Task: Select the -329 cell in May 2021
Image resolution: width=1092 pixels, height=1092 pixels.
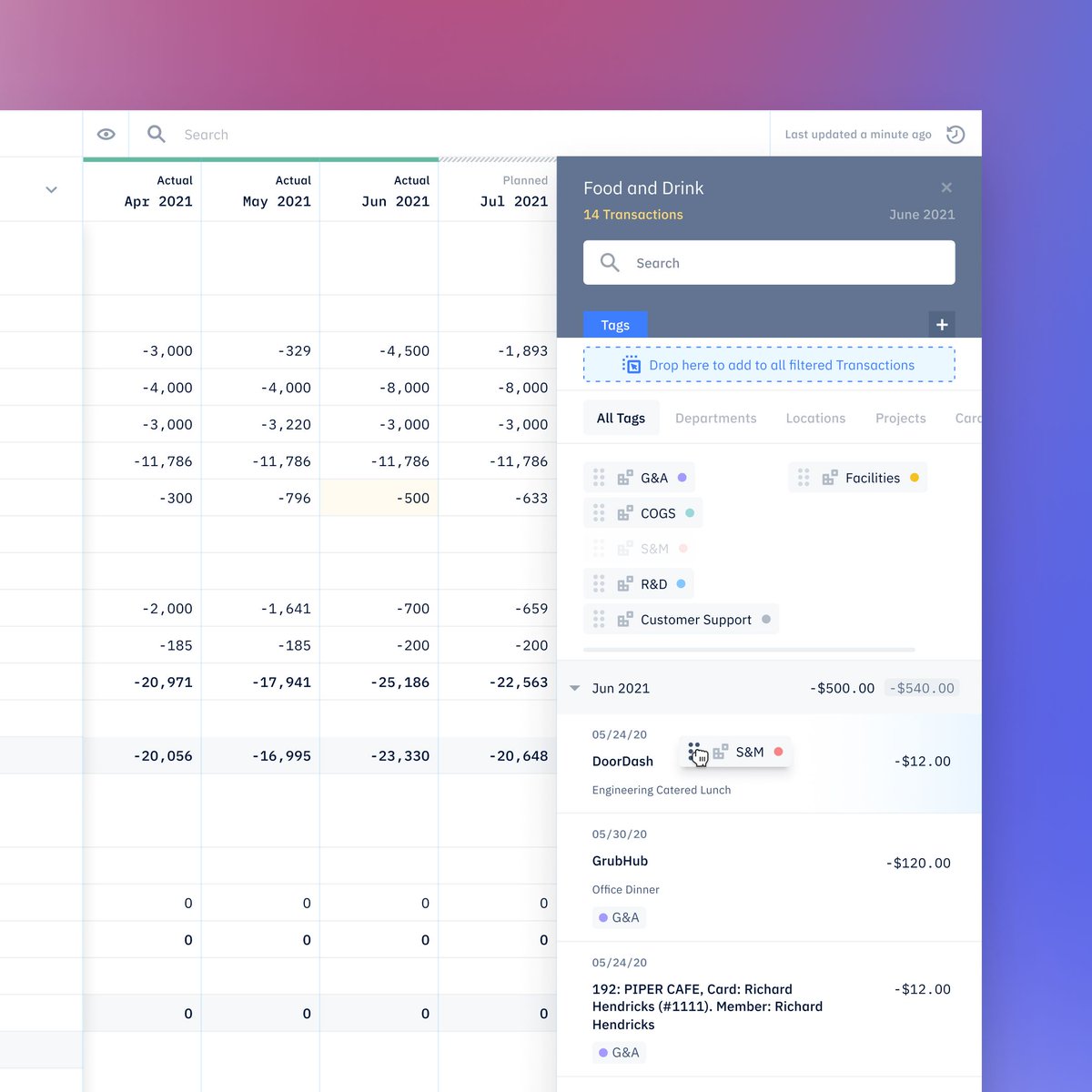Action: (261, 350)
